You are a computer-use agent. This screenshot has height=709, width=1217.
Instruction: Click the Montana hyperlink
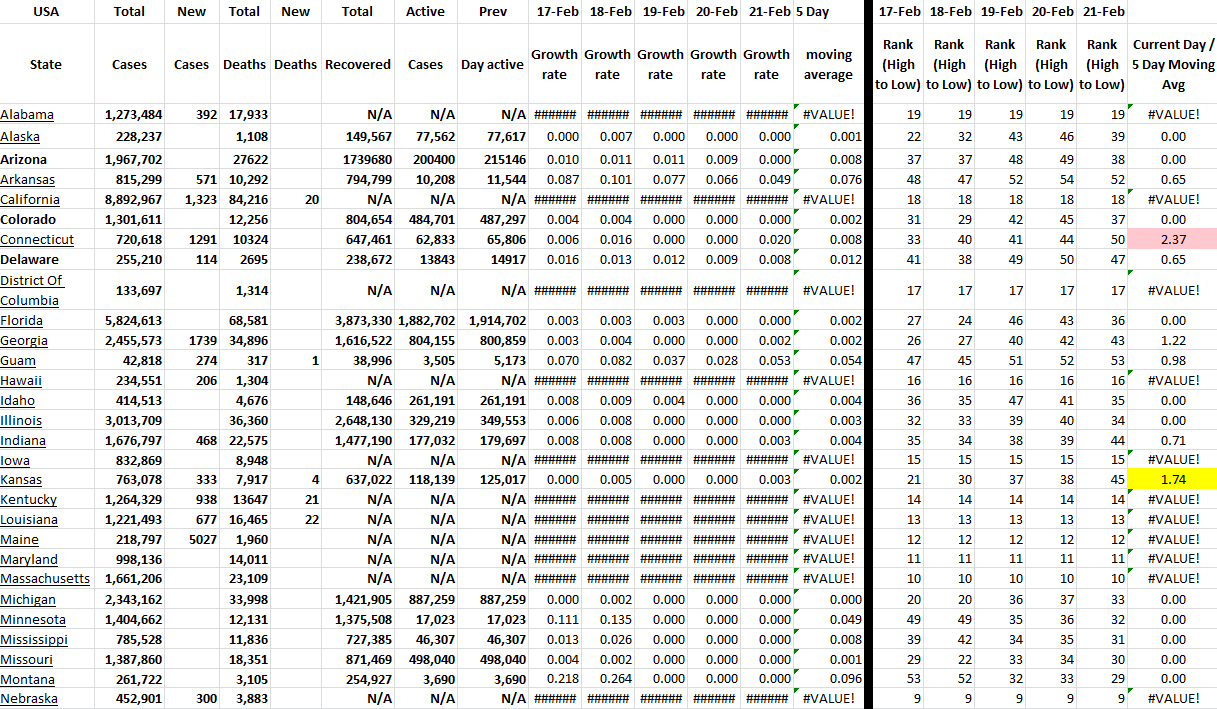coord(28,679)
